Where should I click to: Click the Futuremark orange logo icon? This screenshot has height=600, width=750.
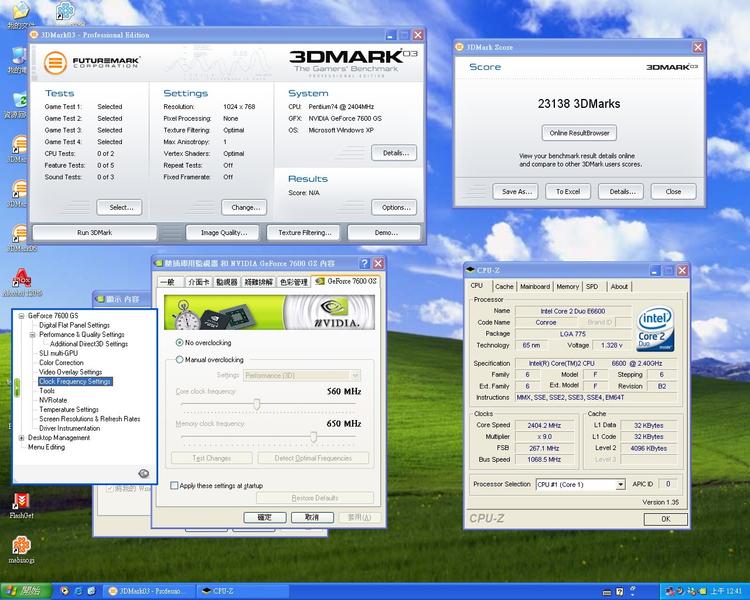click(55, 63)
